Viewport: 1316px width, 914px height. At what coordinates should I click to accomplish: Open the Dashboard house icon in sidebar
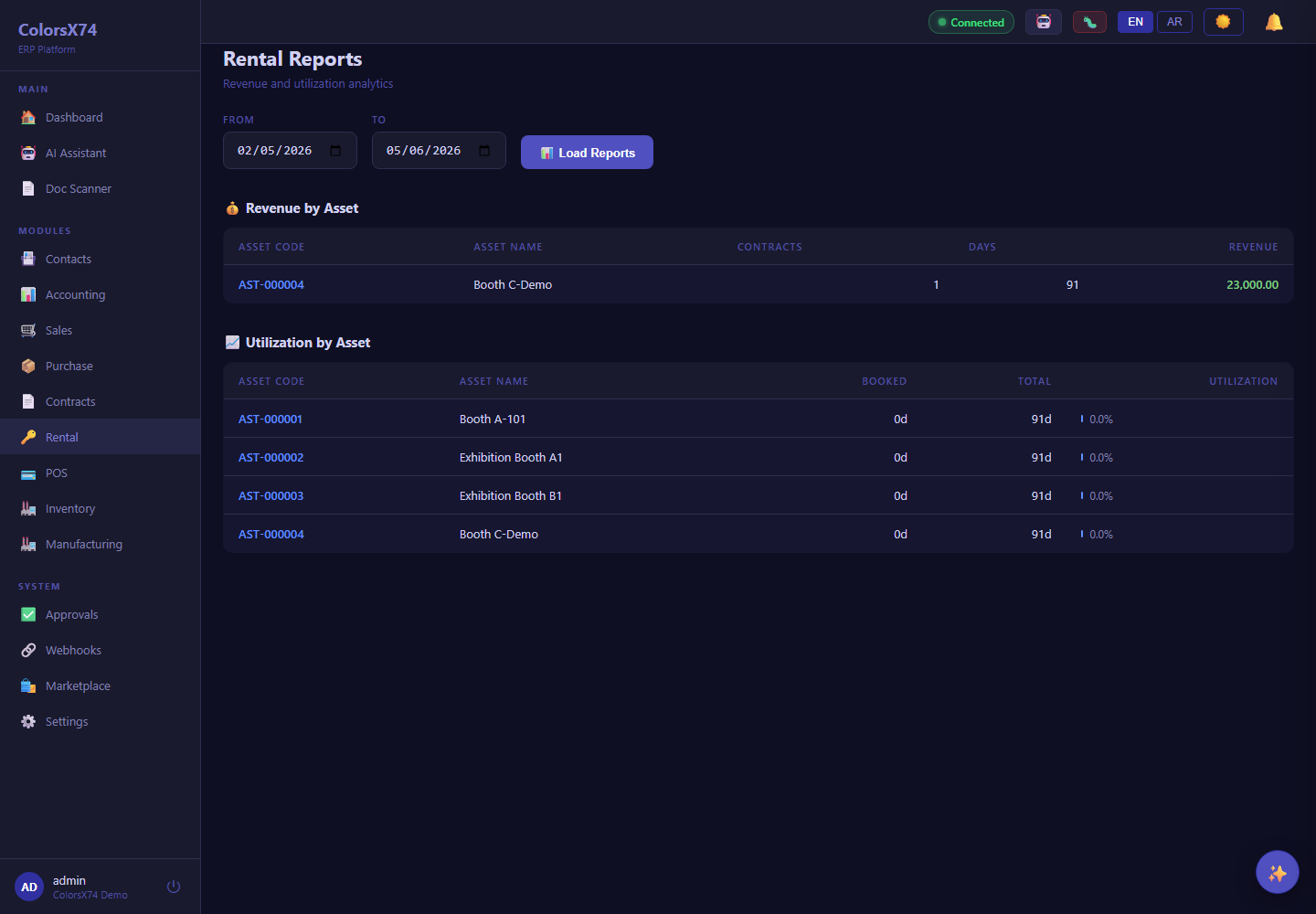pyautogui.click(x=28, y=118)
